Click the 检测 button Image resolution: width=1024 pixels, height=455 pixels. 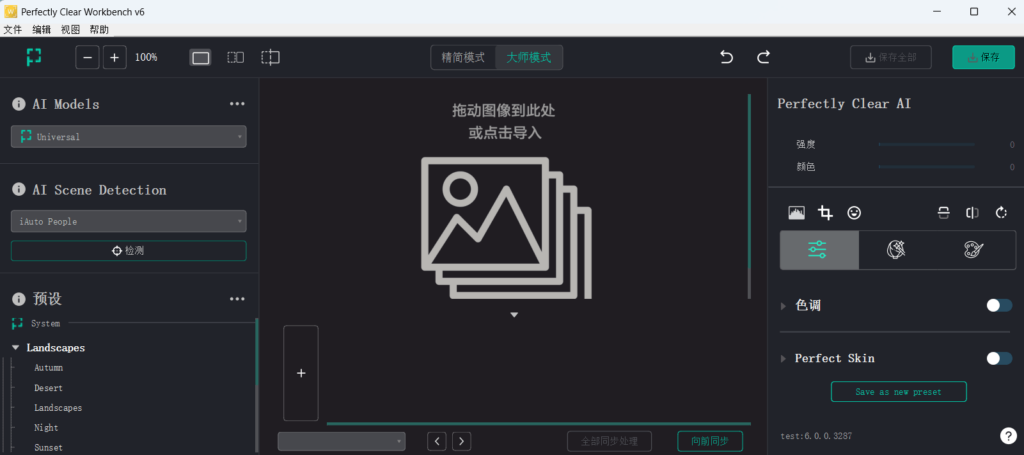pyautogui.click(x=129, y=251)
